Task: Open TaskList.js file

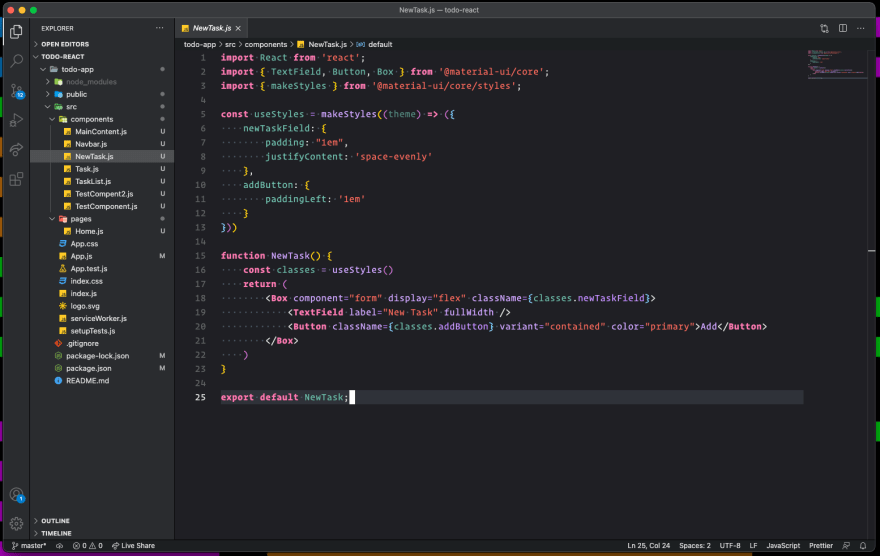Action: click(x=102, y=181)
